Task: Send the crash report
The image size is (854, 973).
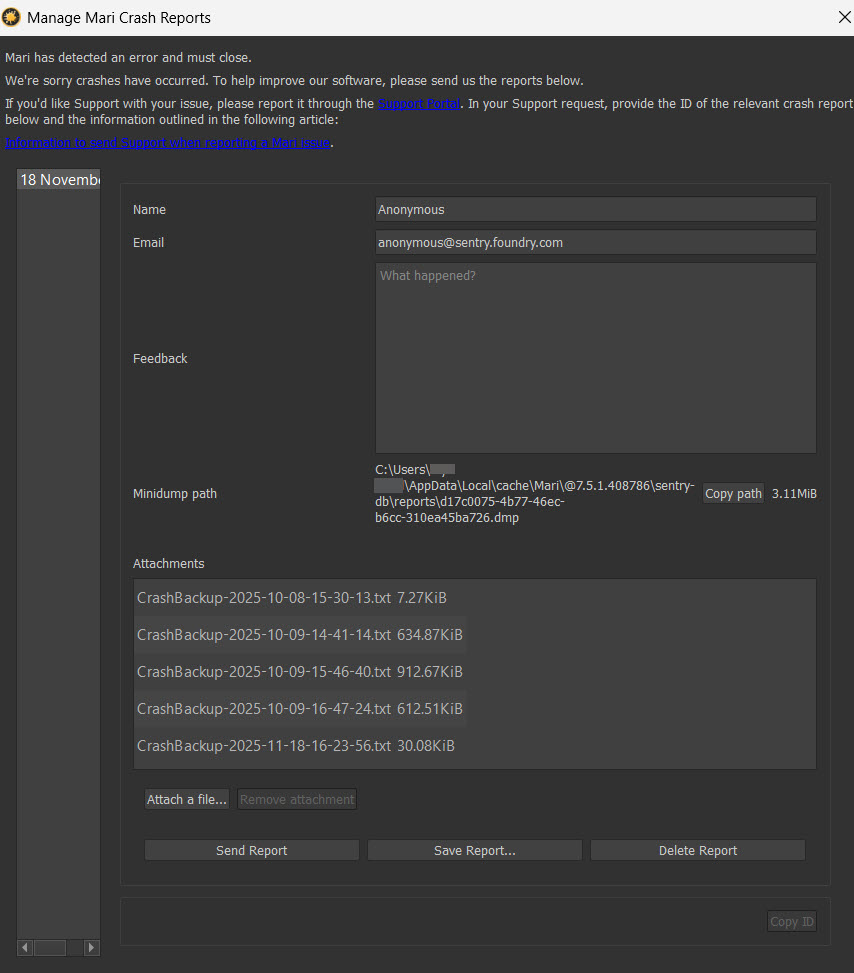Action: [x=252, y=851]
